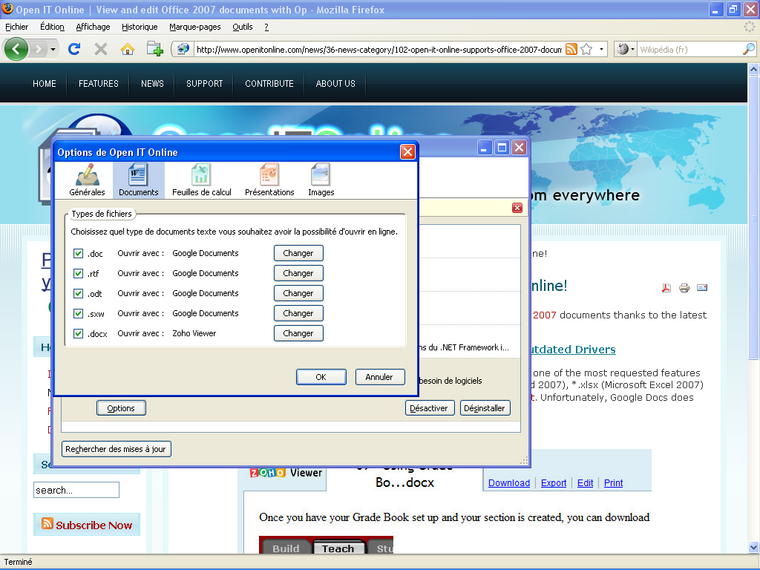
Task: Open the FEATURES site navigation item
Action: coord(98,83)
